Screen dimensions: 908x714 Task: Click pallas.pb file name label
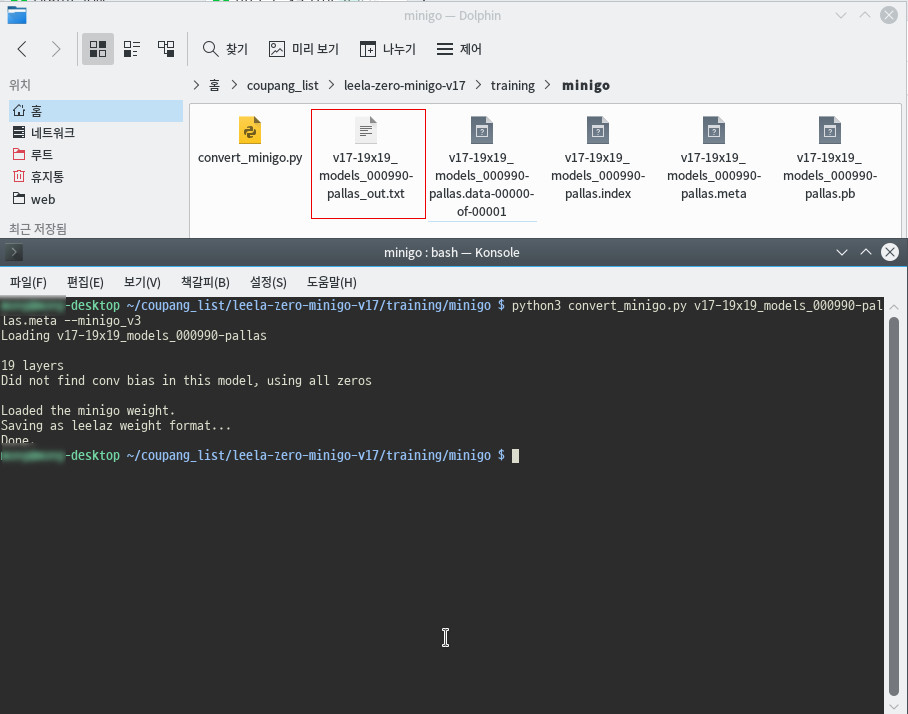click(x=830, y=175)
